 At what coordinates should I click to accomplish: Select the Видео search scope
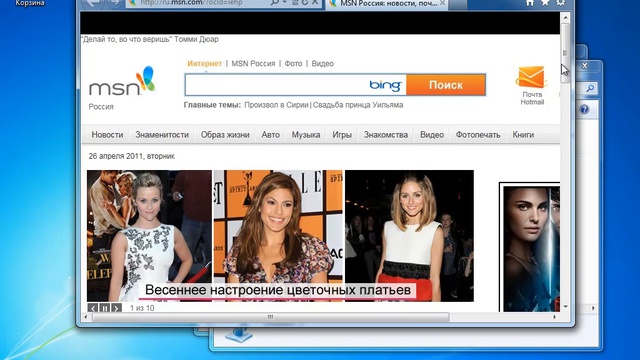click(x=322, y=64)
